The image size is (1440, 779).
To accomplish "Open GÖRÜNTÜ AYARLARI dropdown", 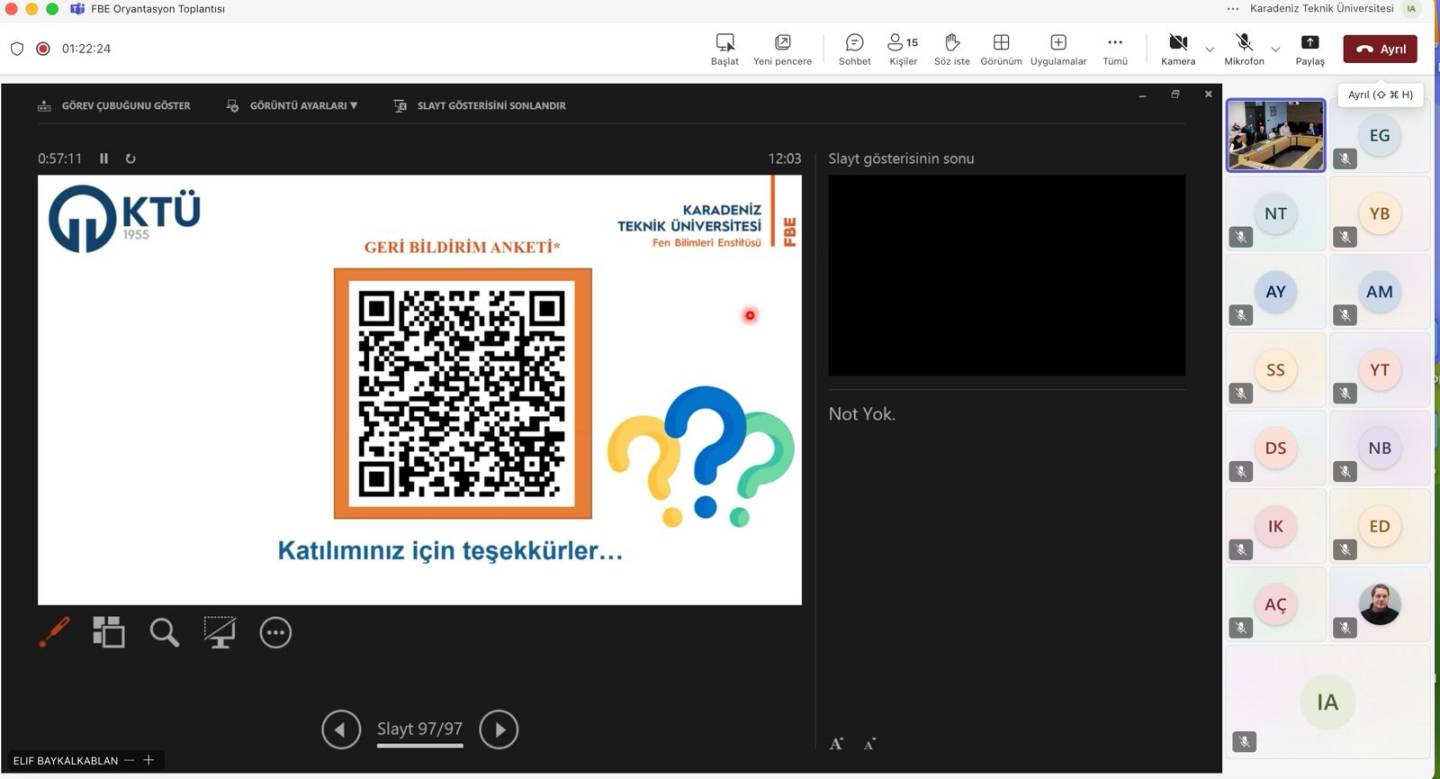I will pos(292,105).
